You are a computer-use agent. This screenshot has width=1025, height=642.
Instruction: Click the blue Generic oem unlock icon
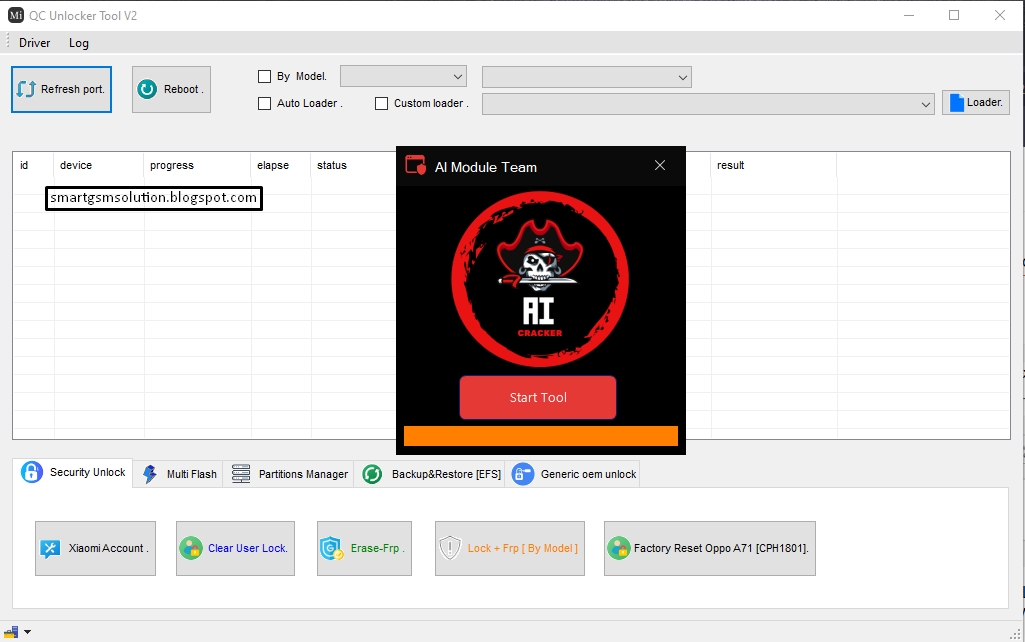point(523,474)
